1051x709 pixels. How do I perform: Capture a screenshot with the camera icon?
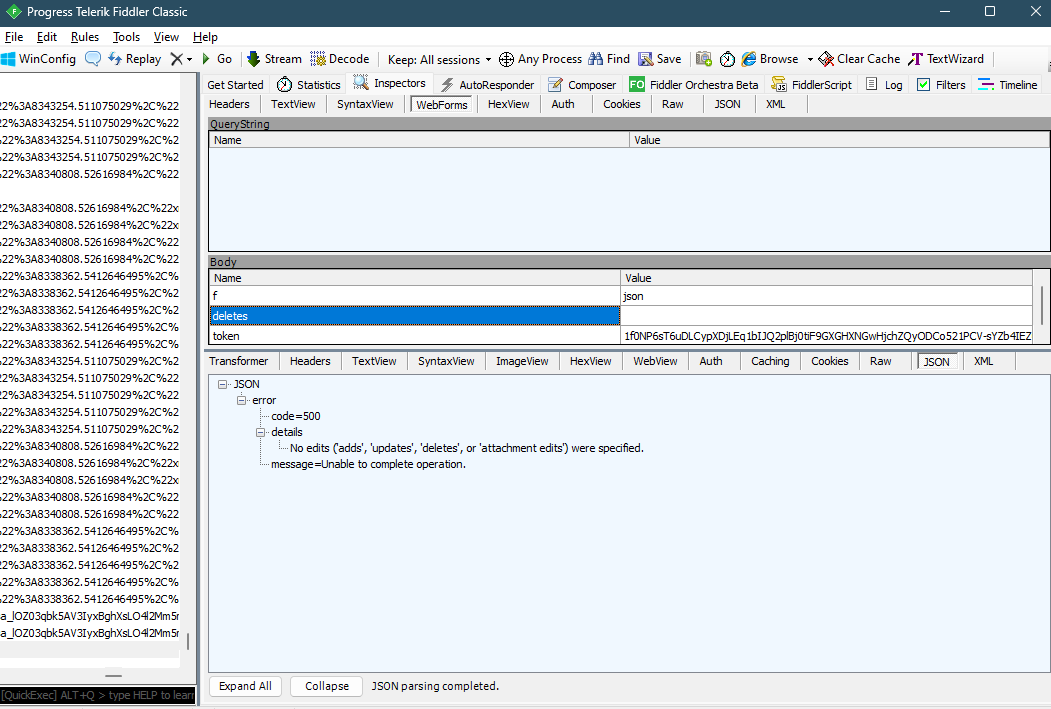coord(703,58)
